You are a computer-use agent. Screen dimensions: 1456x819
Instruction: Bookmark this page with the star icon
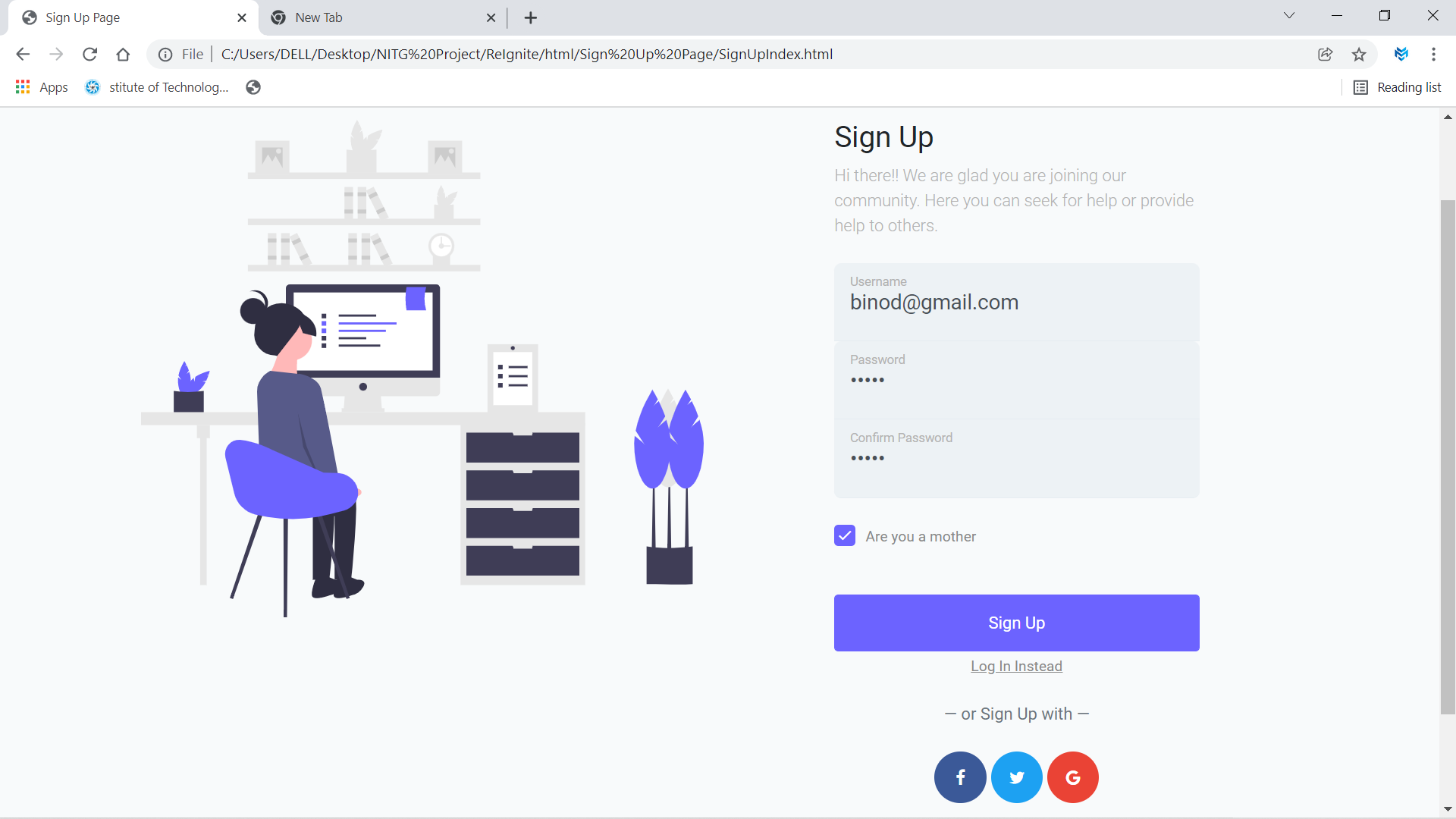(1359, 55)
